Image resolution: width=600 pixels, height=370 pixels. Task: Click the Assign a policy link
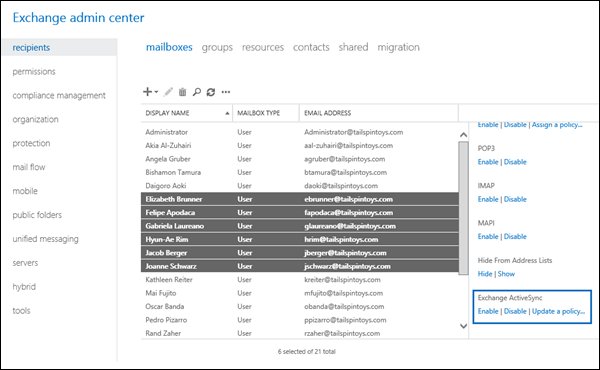pos(557,125)
